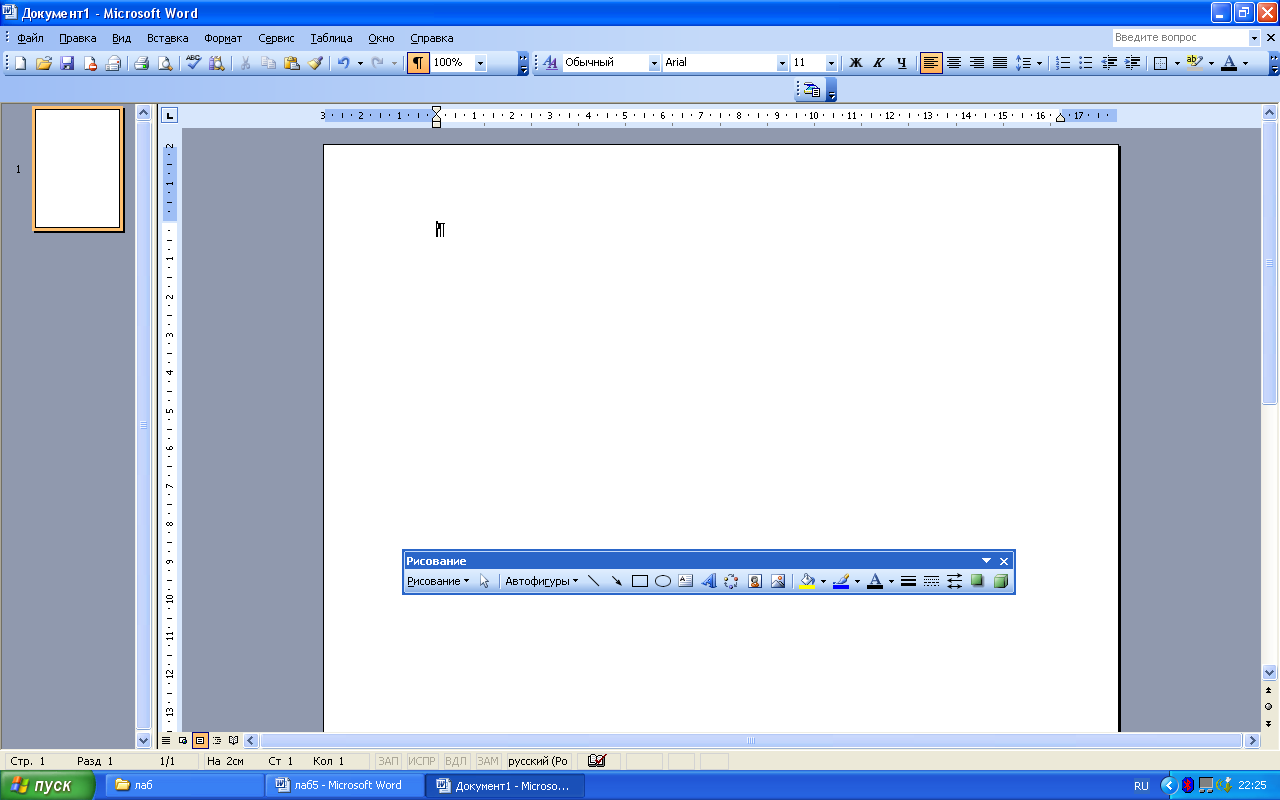Select the Oval drawing tool
The image size is (1280, 800).
(x=663, y=581)
